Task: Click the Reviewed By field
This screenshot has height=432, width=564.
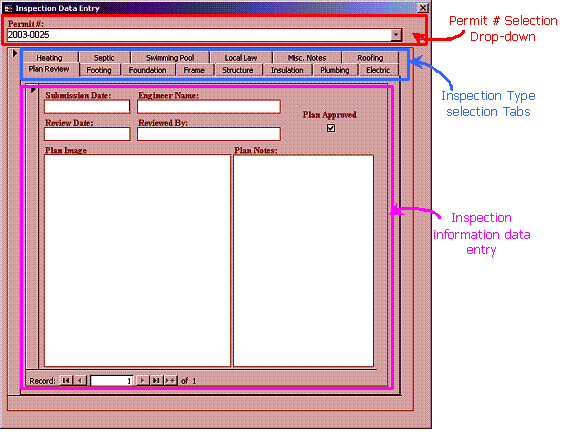Action: (x=210, y=135)
